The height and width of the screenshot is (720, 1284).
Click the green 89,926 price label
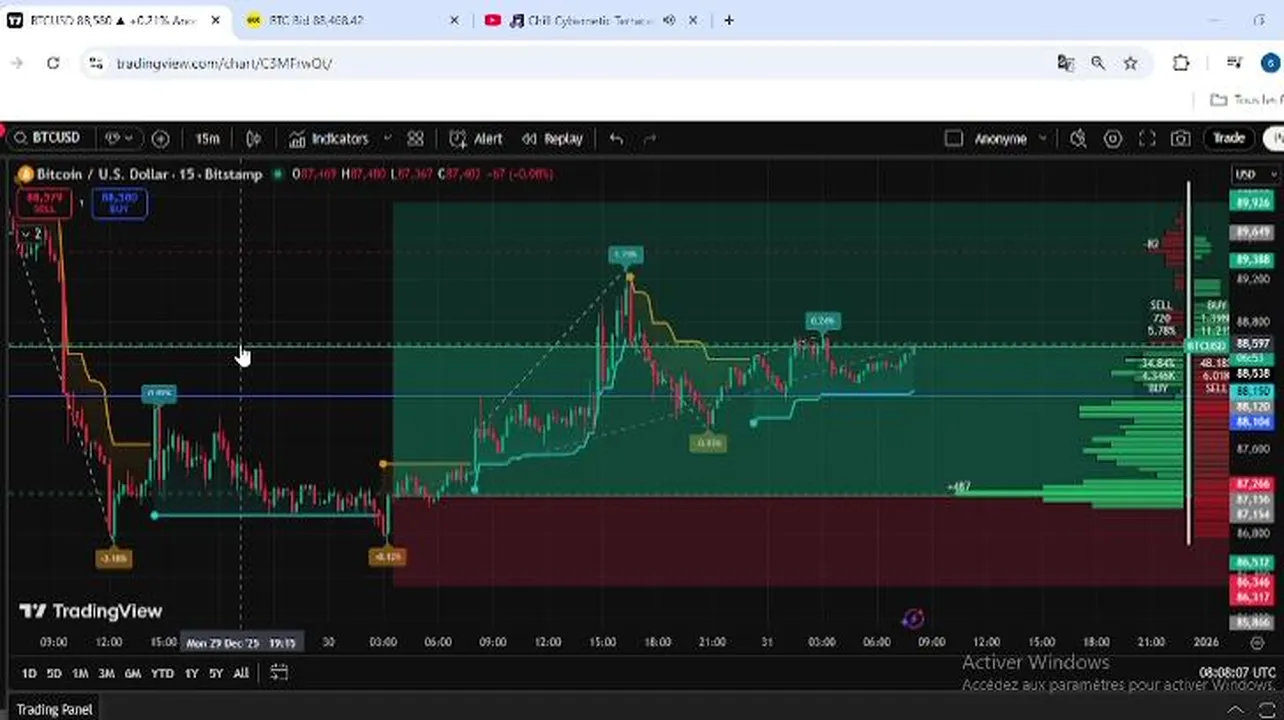coord(1253,203)
